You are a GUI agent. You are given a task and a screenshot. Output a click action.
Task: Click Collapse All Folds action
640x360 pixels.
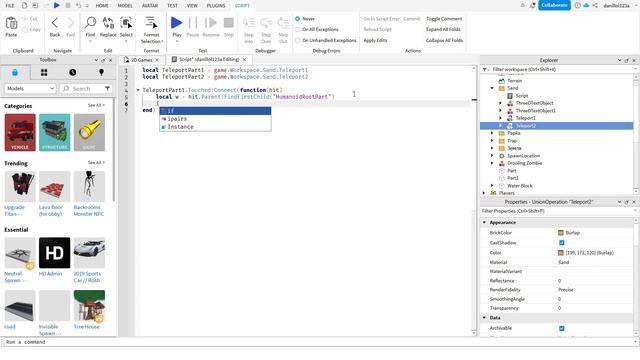444,40
